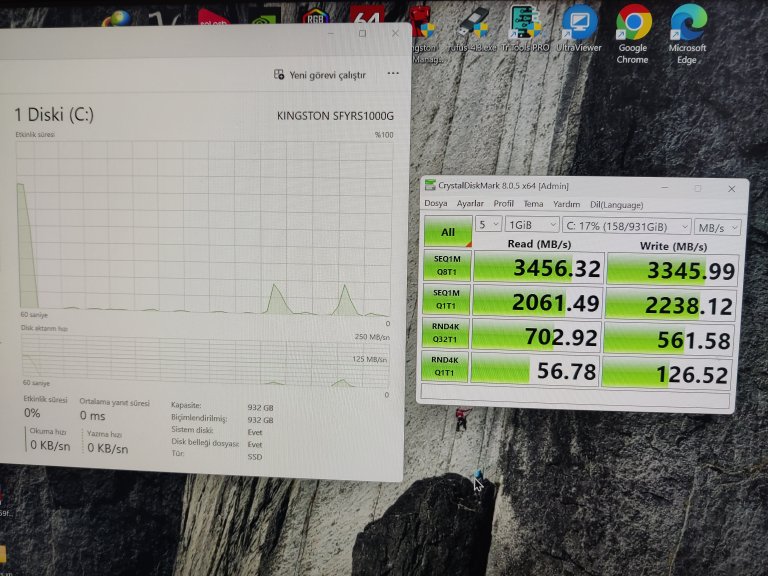This screenshot has width=768, height=576.
Task: Open the three-dot more options in Task Manager
Action: tap(393, 73)
